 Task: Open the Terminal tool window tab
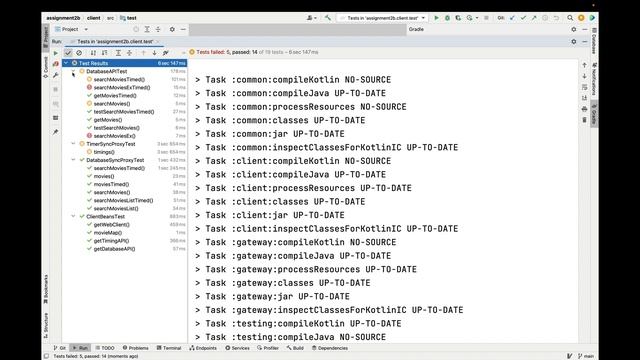[x=169, y=348]
